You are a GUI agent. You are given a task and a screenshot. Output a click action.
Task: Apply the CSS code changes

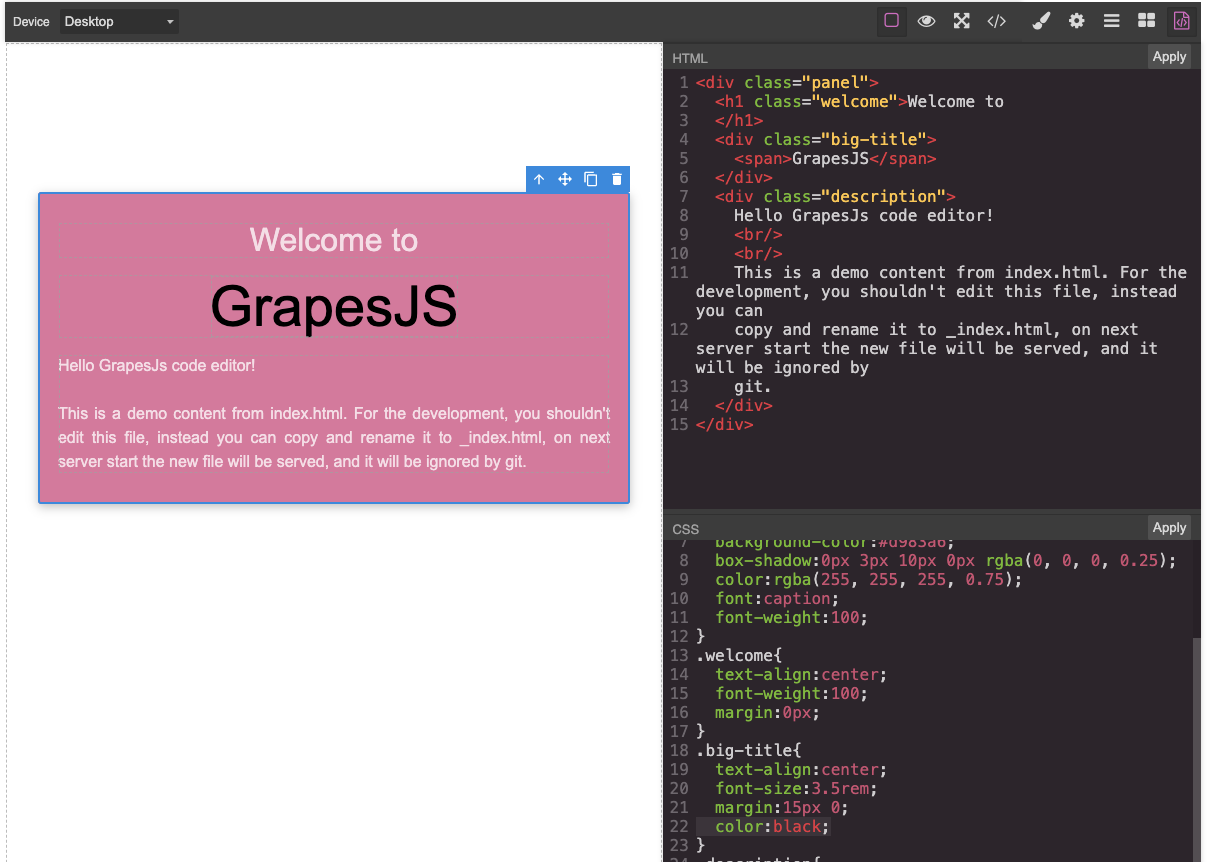[x=1169, y=528]
